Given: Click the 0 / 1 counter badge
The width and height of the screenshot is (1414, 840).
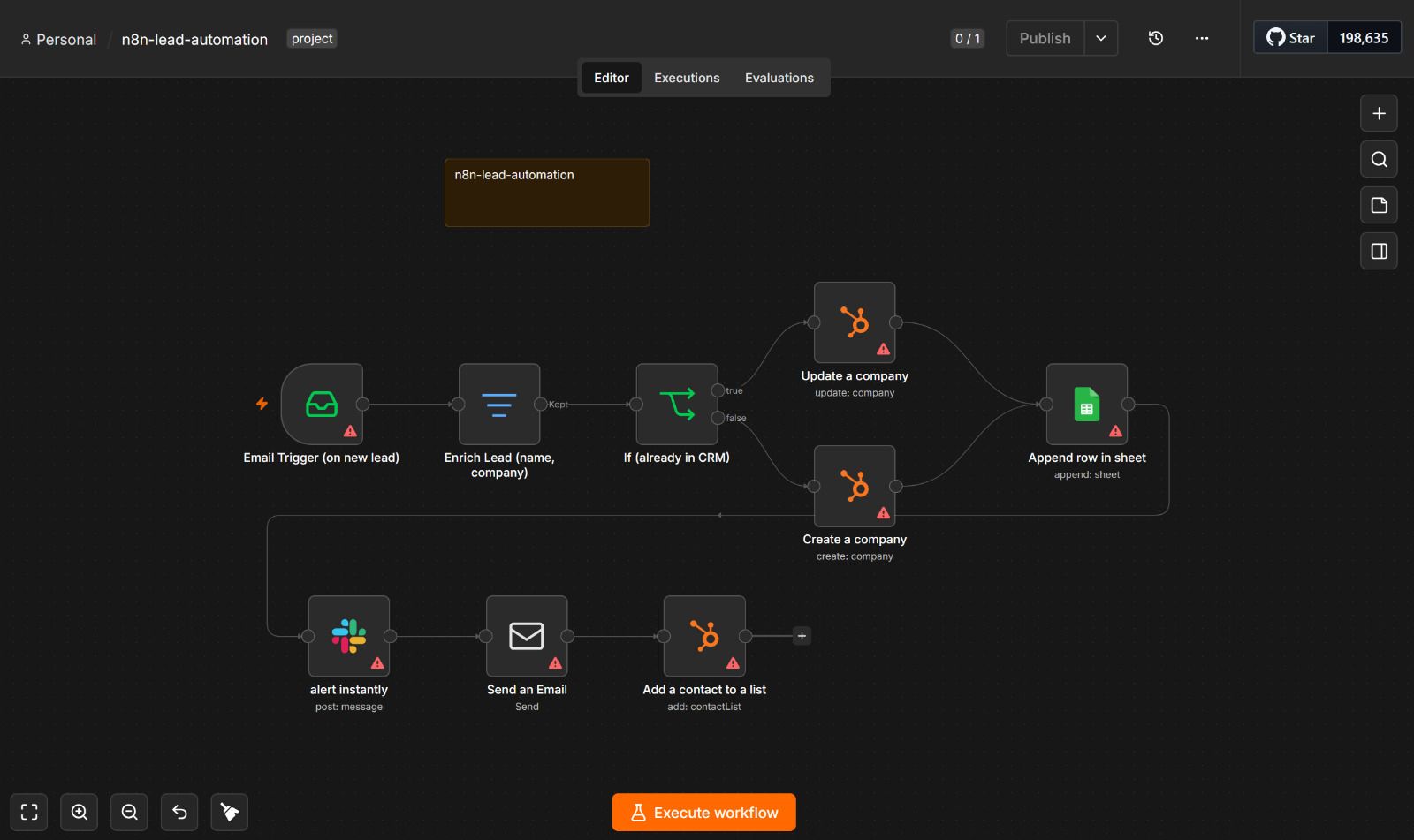Looking at the screenshot, I should tap(968, 39).
